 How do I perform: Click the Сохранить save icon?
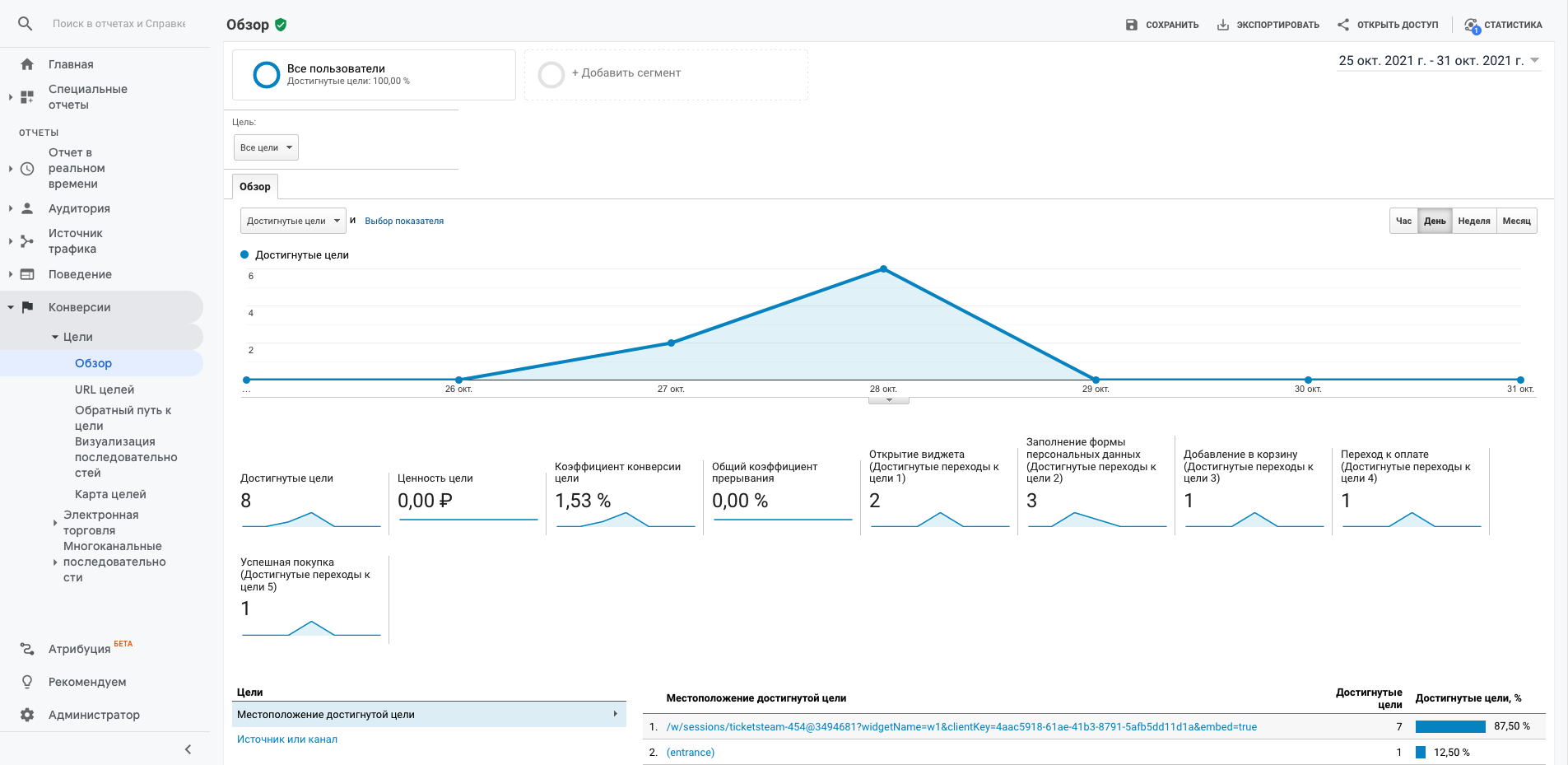pos(1132,25)
